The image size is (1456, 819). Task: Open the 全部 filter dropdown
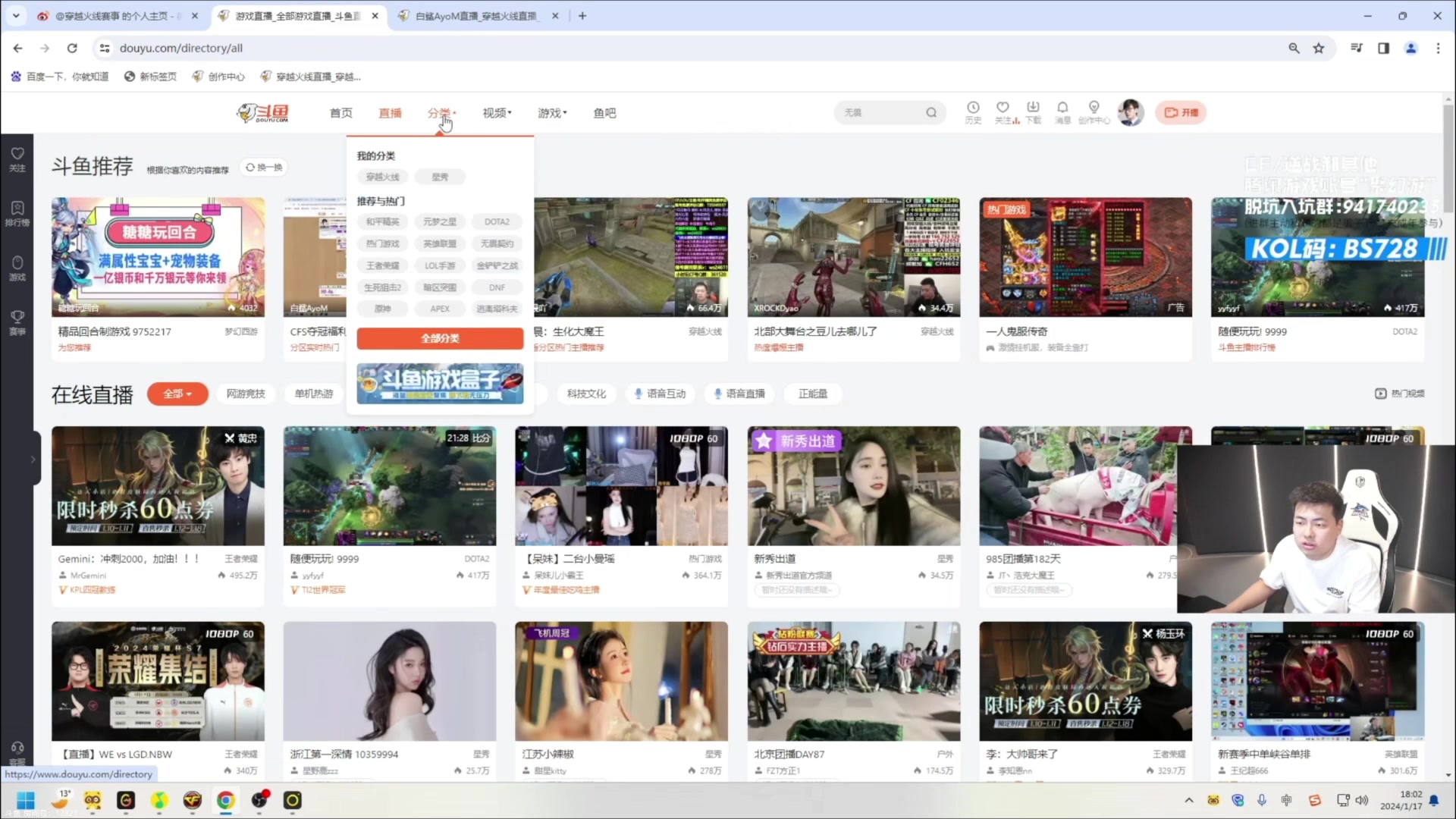coord(177,394)
